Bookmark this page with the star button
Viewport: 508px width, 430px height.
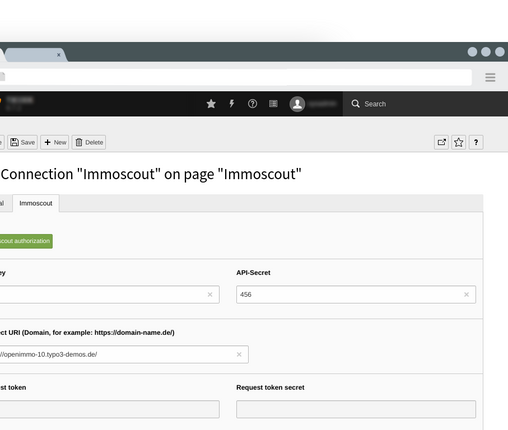tap(459, 142)
